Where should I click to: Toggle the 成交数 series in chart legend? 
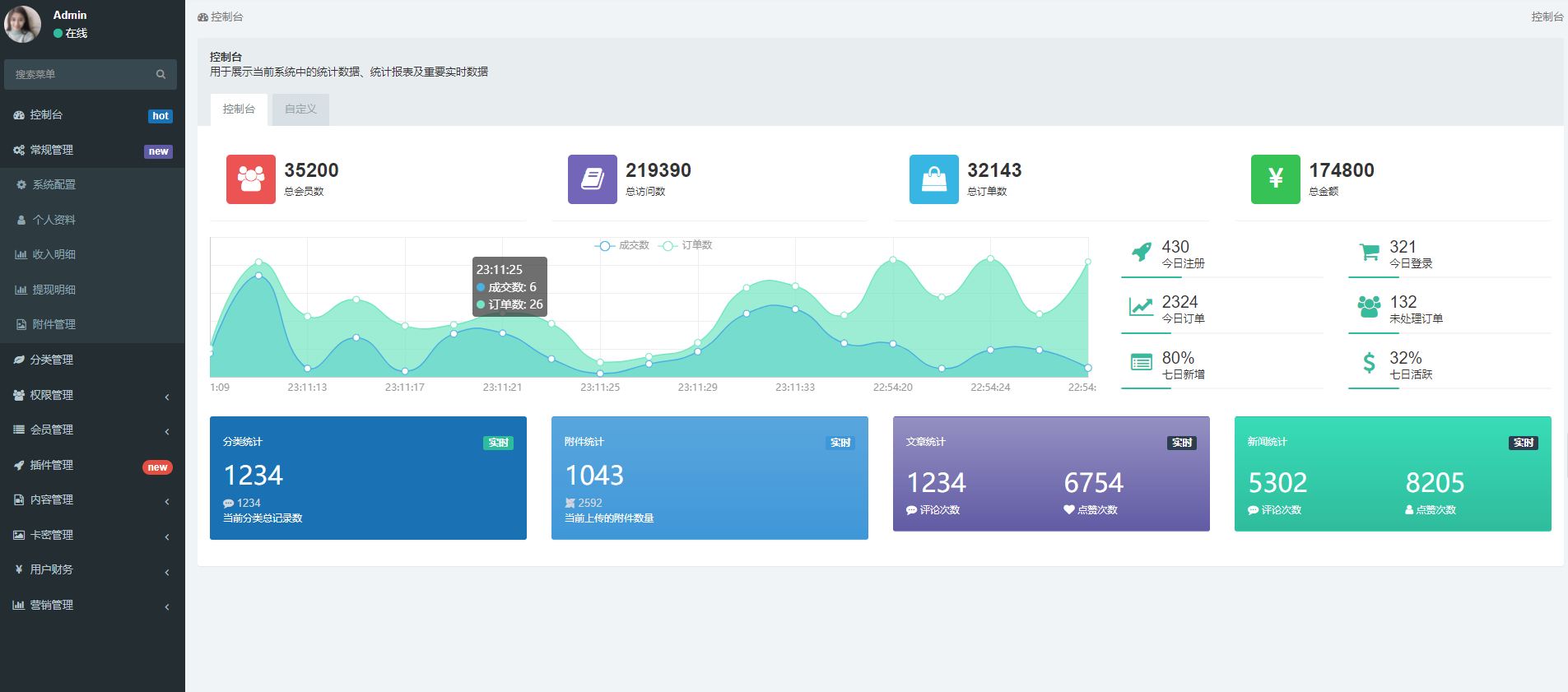pyautogui.click(x=622, y=245)
